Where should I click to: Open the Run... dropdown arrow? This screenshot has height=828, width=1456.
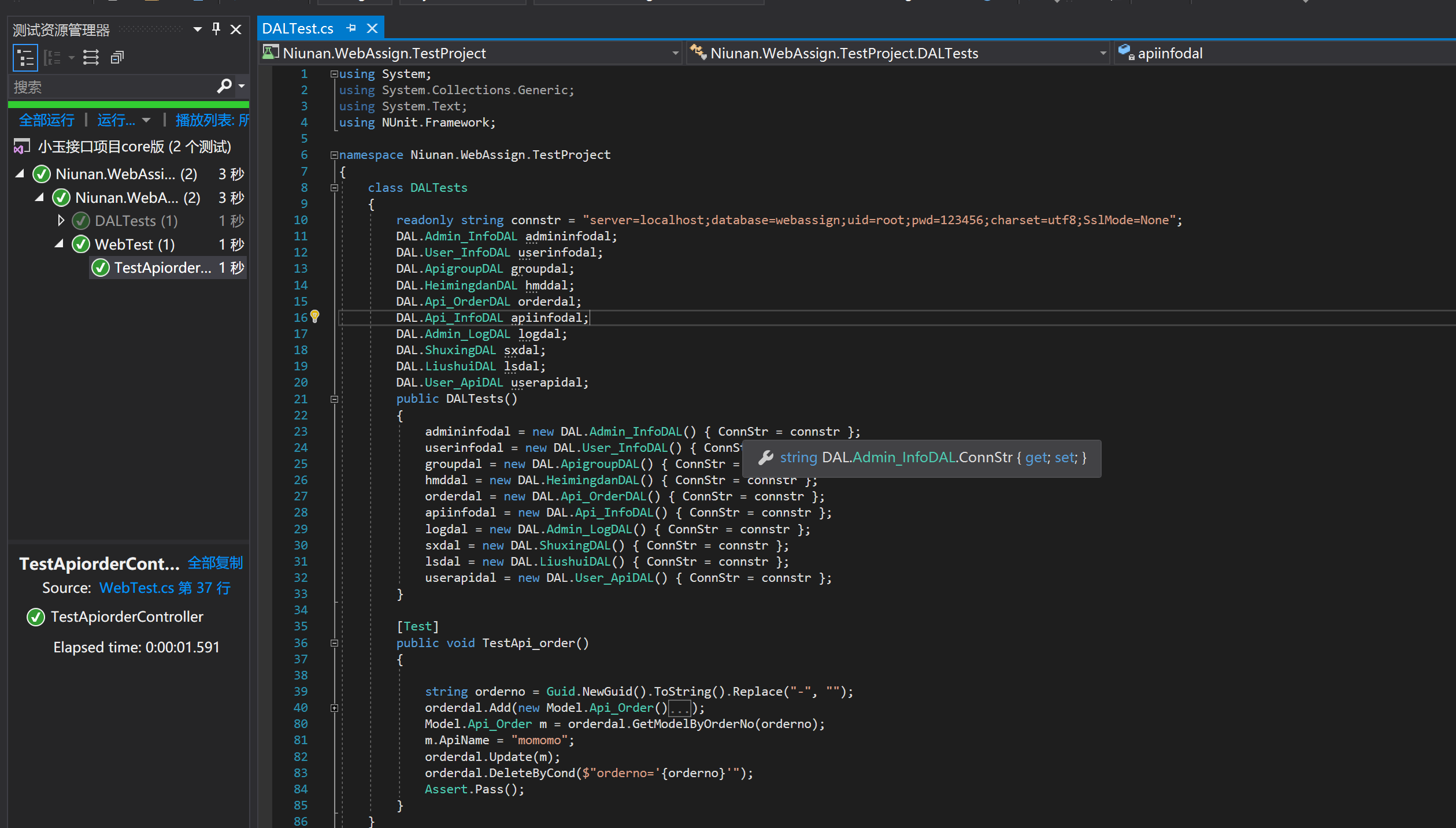[x=146, y=120]
